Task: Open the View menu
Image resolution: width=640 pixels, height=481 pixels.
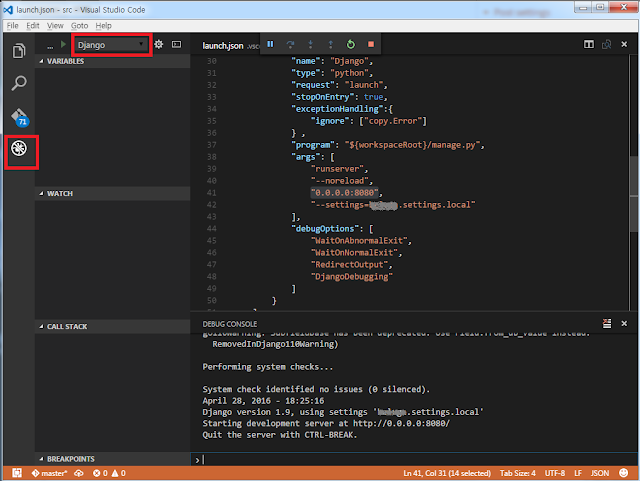Action: [x=55, y=26]
